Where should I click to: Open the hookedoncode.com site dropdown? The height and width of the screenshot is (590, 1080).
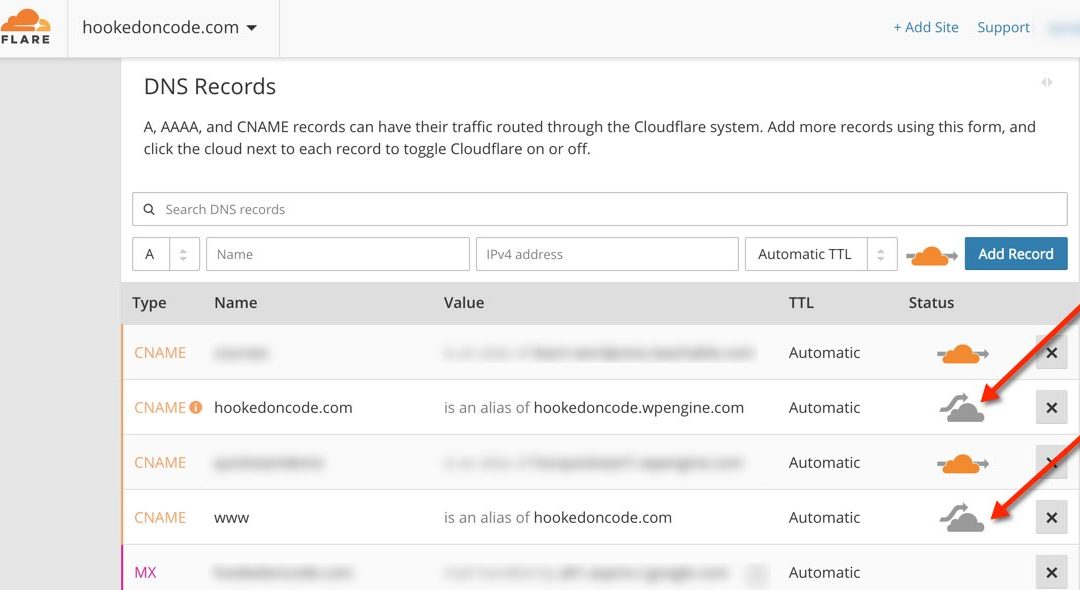click(x=169, y=28)
